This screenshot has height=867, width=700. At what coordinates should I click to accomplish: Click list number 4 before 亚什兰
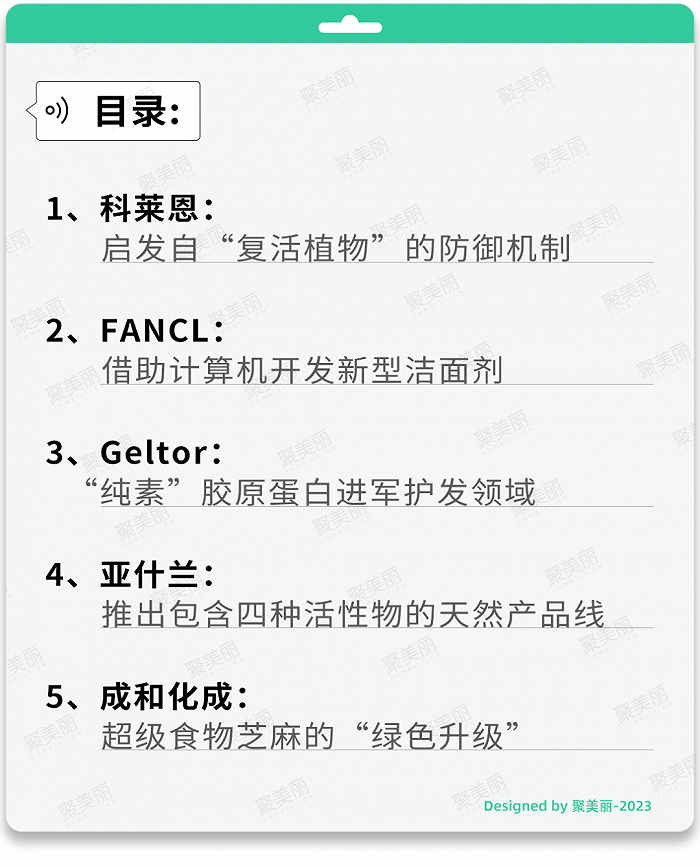[56, 575]
